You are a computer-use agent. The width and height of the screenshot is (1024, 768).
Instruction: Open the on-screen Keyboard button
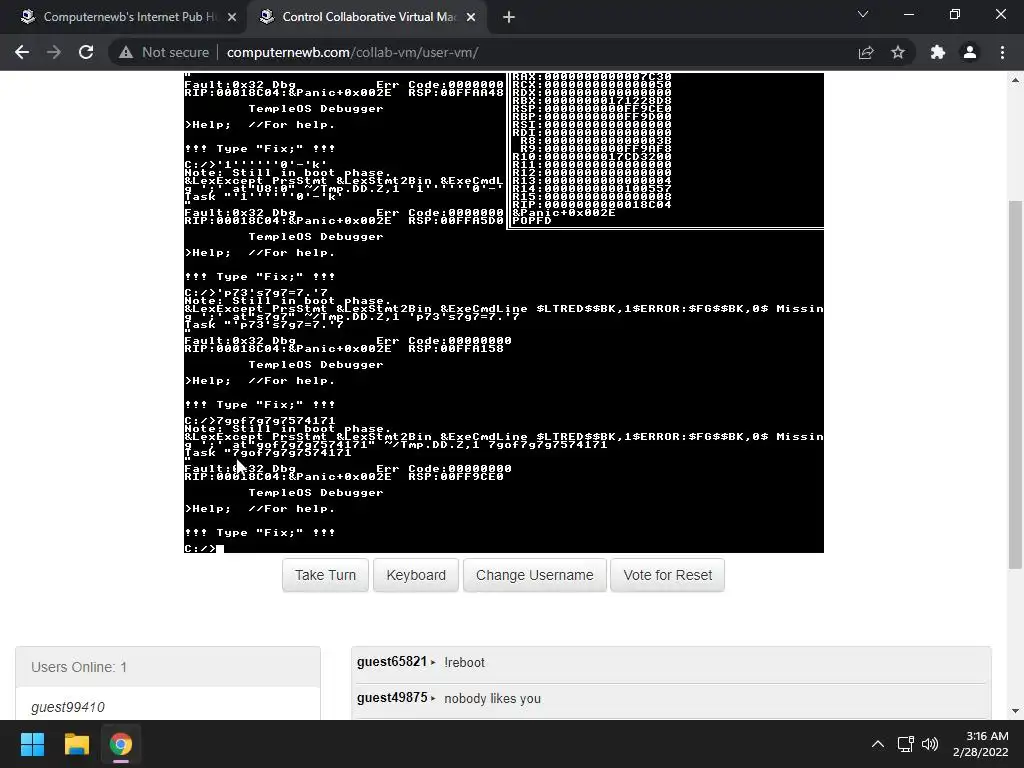(x=416, y=575)
